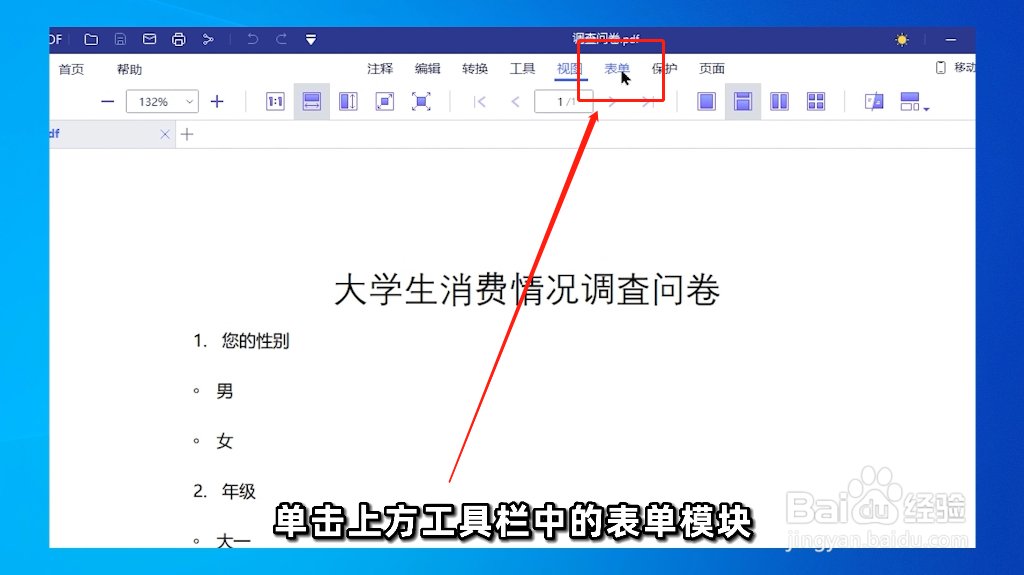Screen dimensions: 1024x575
Task: Go to the previous page
Action: tap(515, 102)
